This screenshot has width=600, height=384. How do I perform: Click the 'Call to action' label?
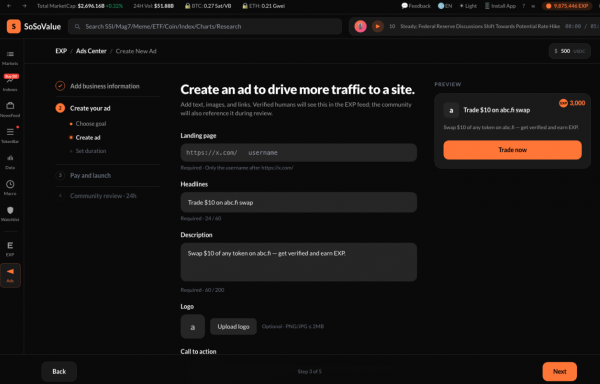pyautogui.click(x=198, y=351)
